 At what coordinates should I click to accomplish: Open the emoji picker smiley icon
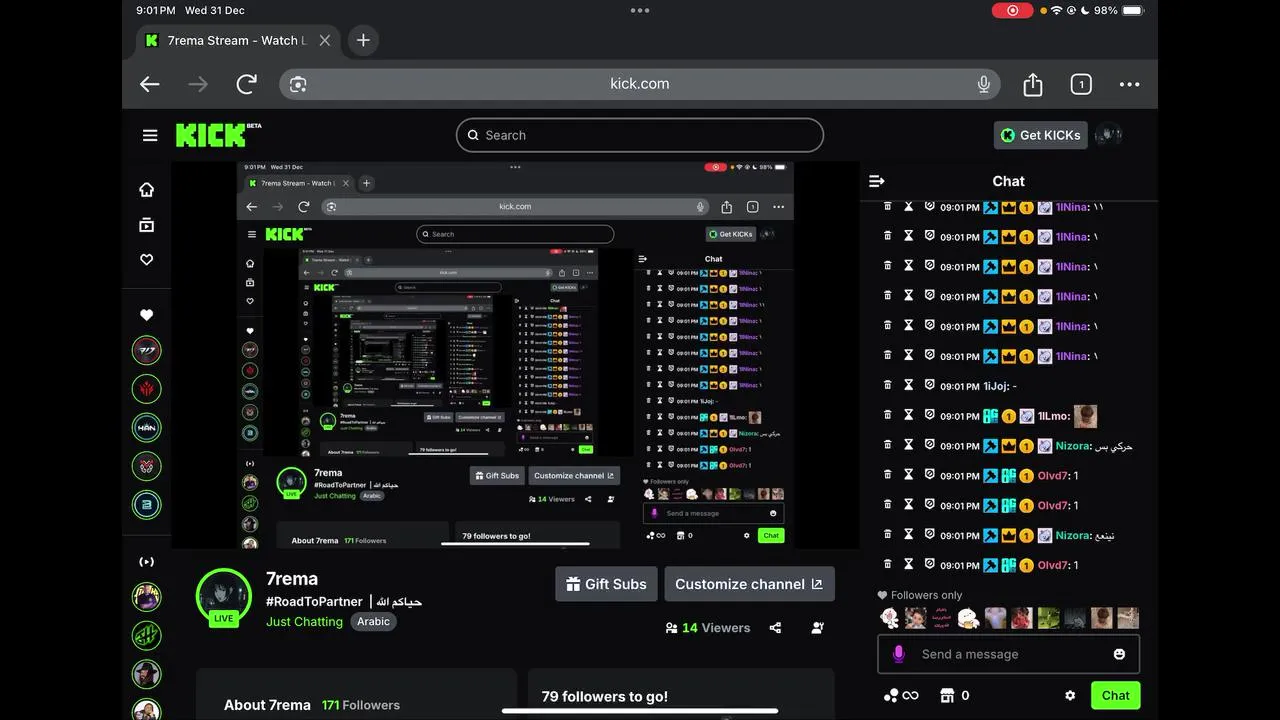pyautogui.click(x=1119, y=654)
